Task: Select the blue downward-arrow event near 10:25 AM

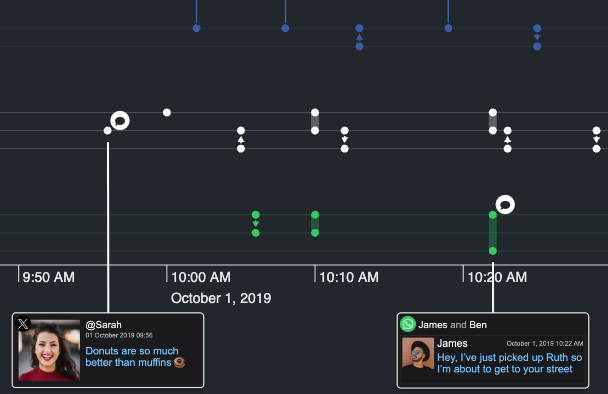Action: pos(537,37)
